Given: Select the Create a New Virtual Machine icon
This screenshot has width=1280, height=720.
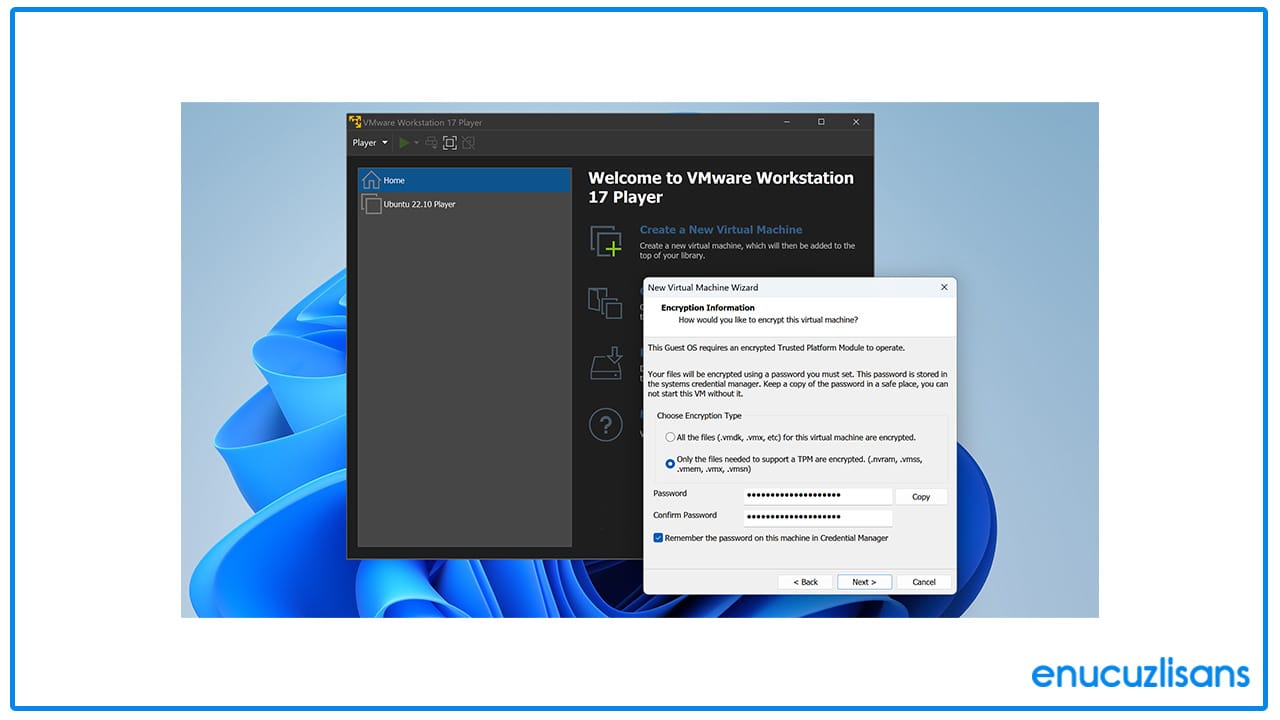Looking at the screenshot, I should click(606, 242).
